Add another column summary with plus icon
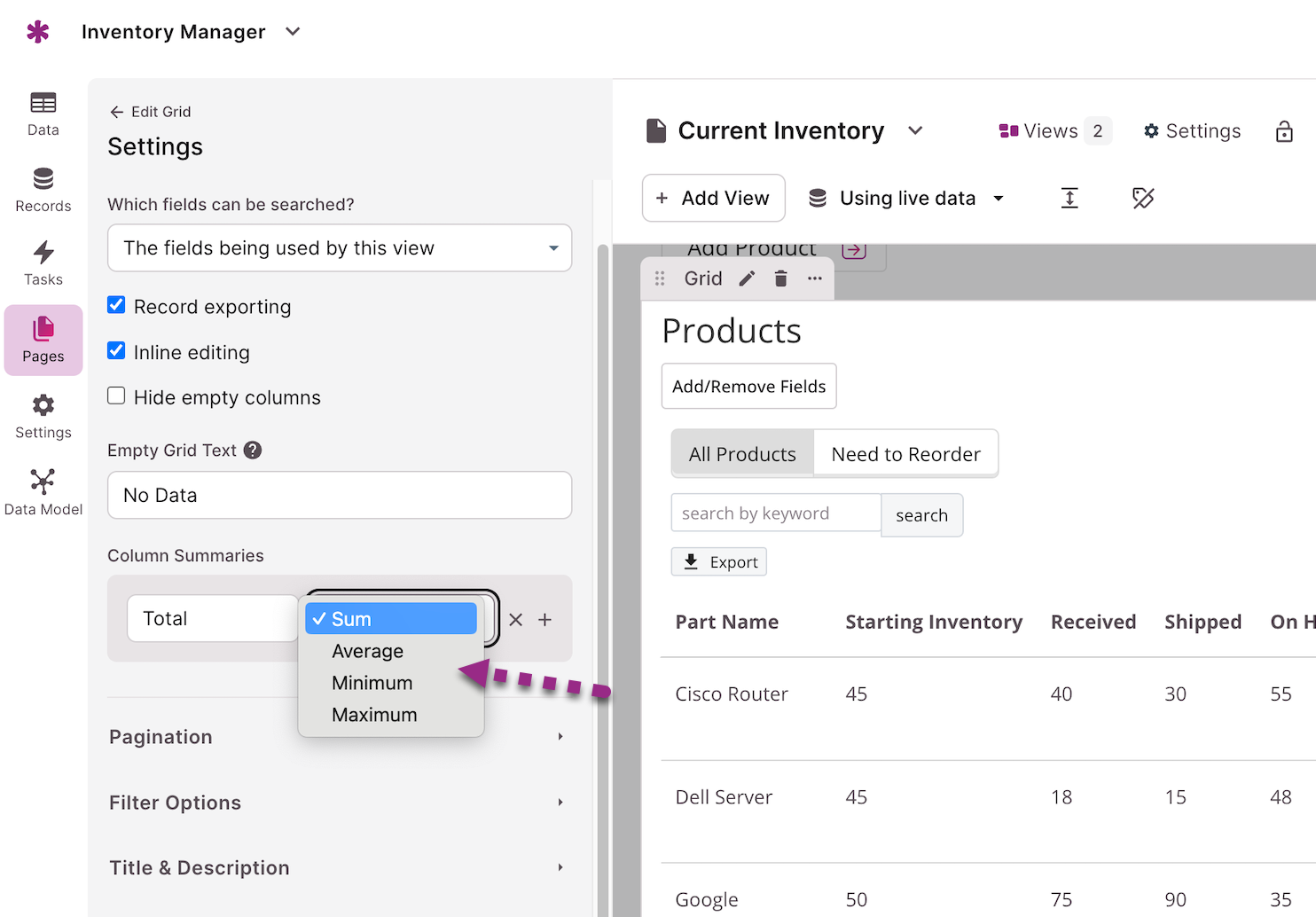 click(544, 620)
